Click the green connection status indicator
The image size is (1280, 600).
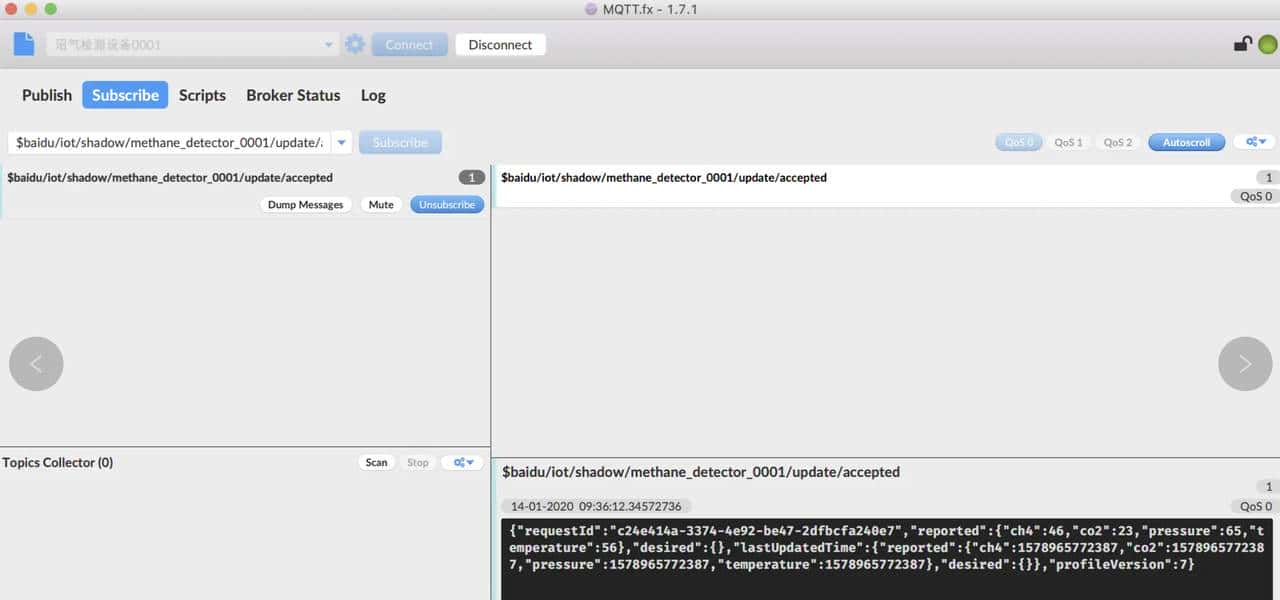1267,44
